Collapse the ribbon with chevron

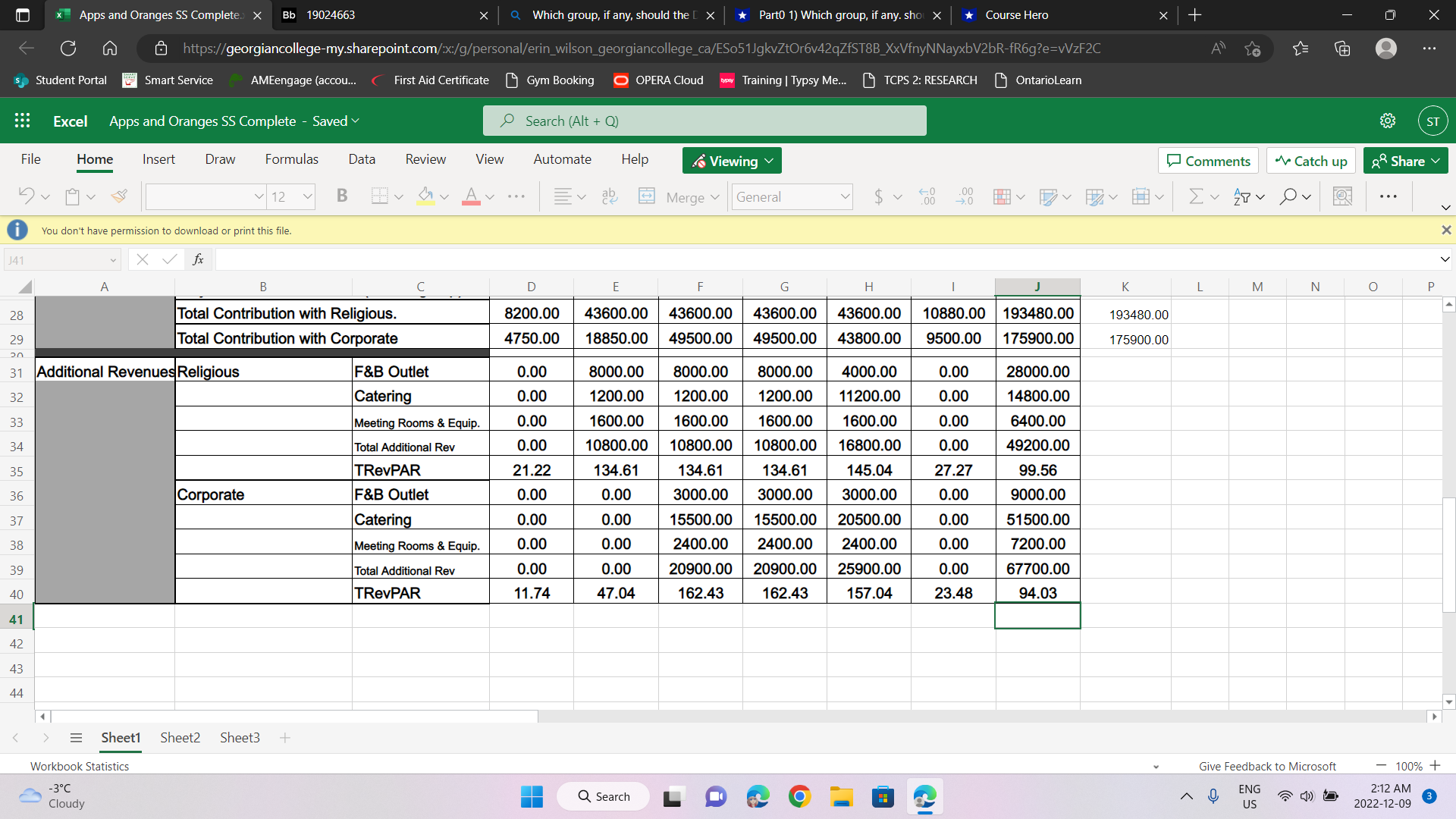pyautogui.click(x=1445, y=207)
